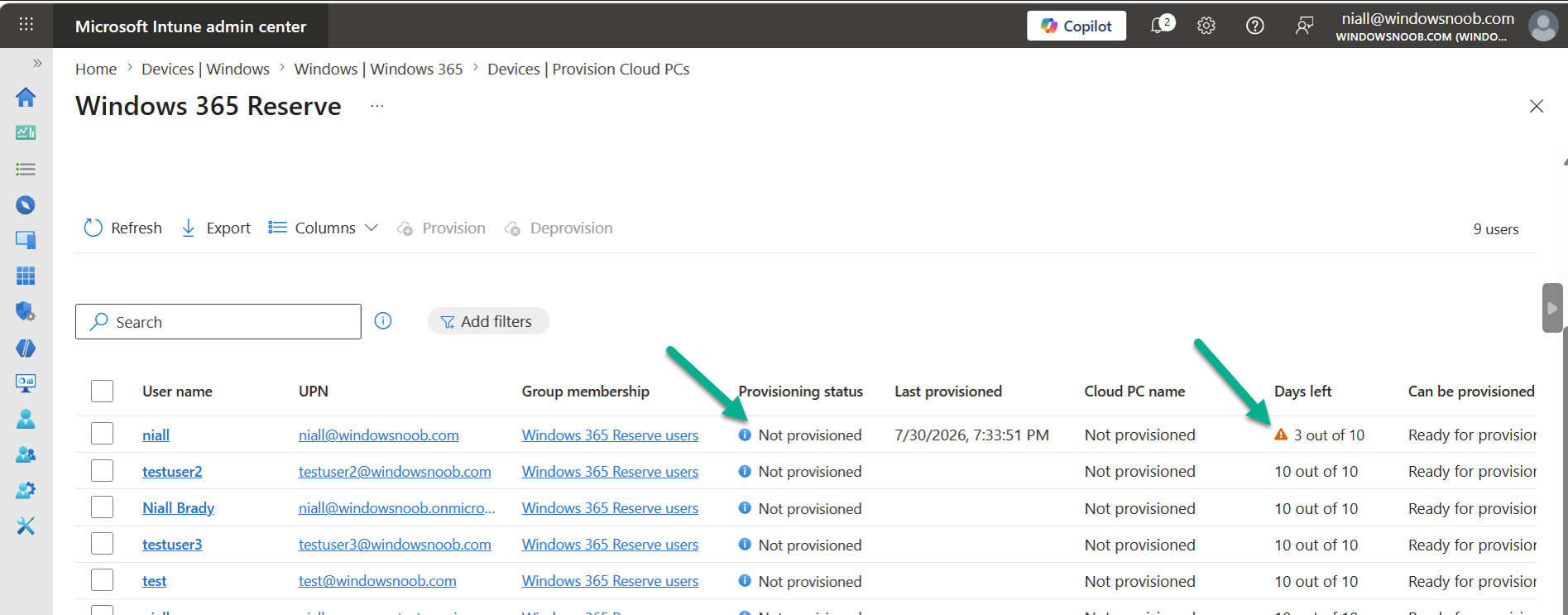1568x615 pixels.
Task: Select the checkbox for user test
Action: coord(102,579)
